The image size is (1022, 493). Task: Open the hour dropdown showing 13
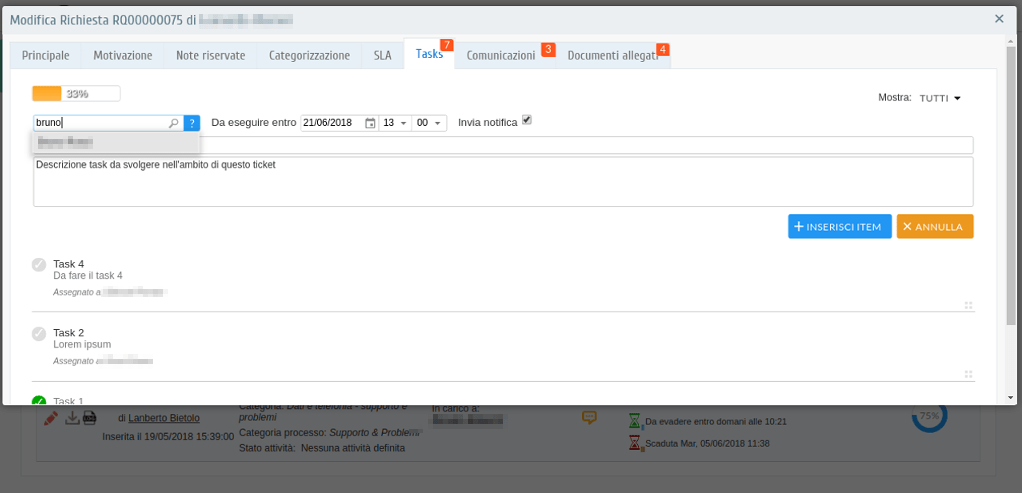395,123
